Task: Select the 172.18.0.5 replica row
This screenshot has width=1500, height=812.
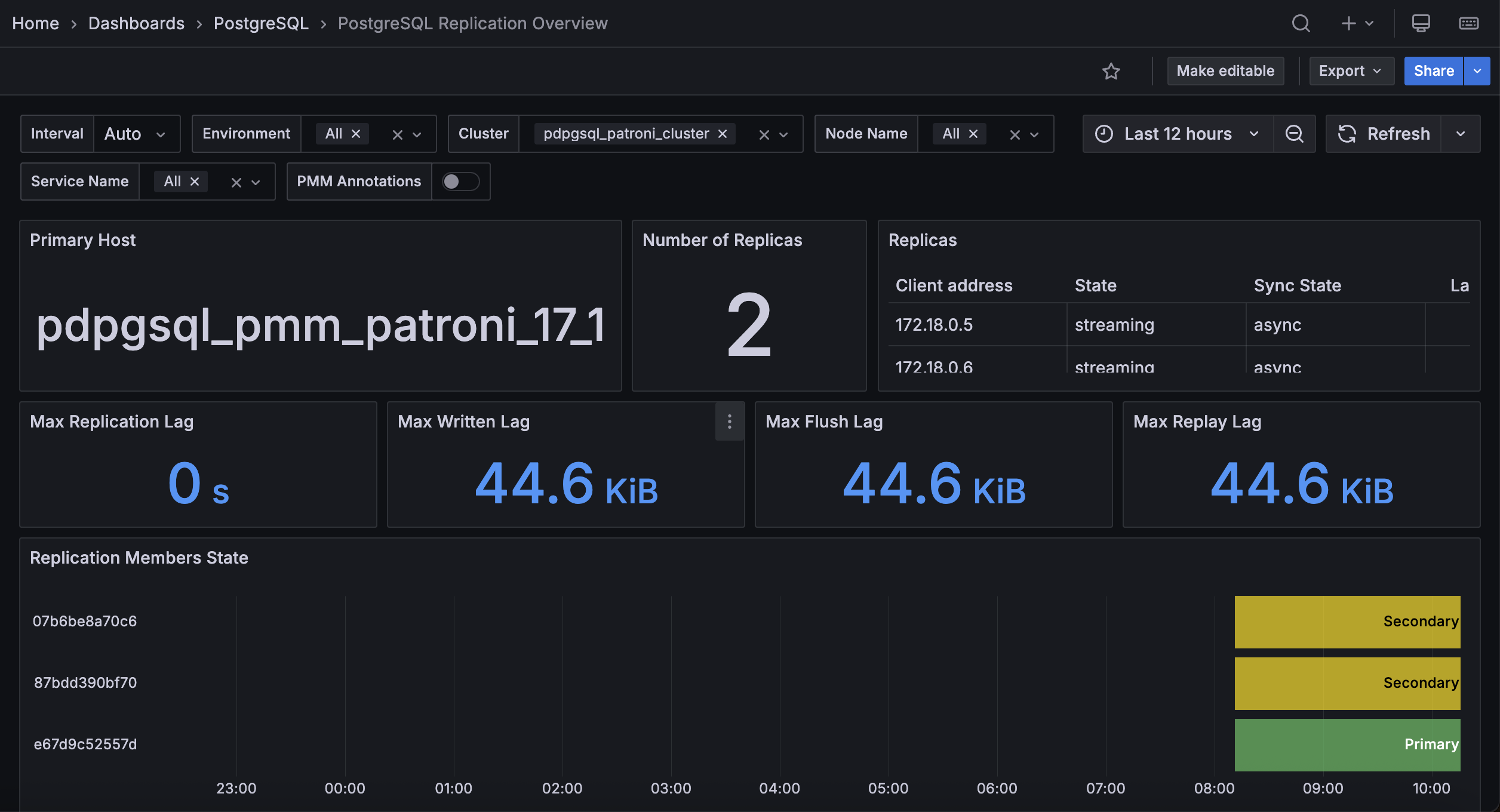Action: click(934, 324)
